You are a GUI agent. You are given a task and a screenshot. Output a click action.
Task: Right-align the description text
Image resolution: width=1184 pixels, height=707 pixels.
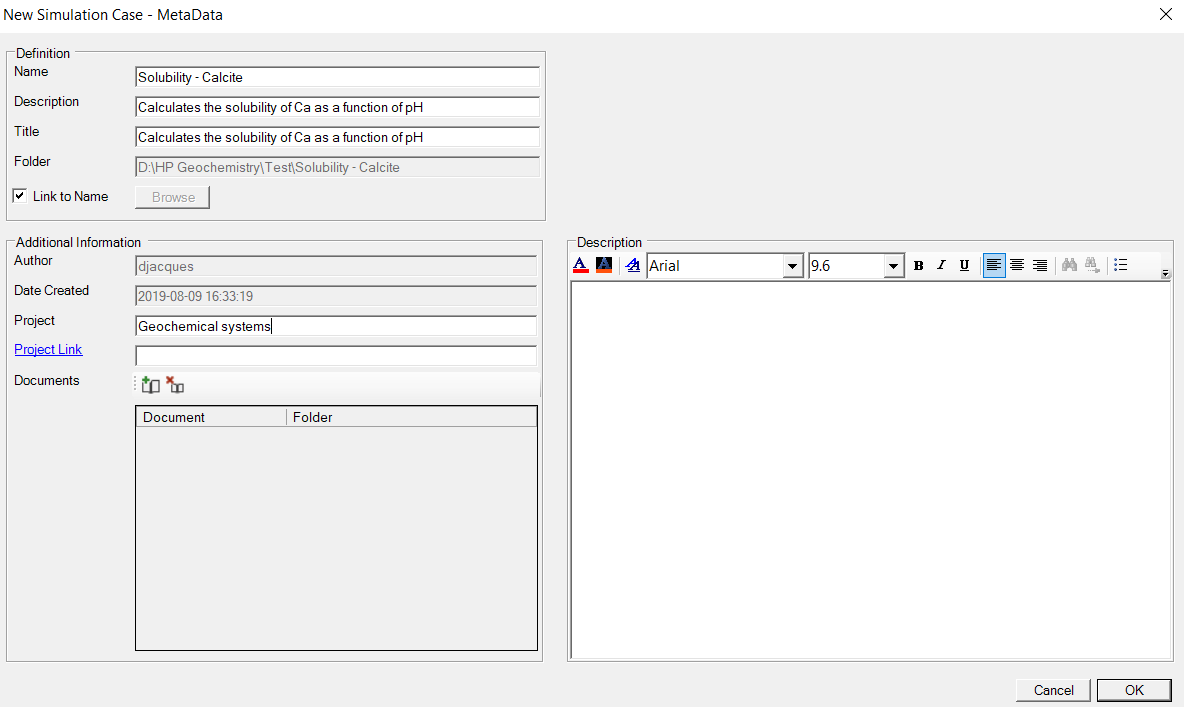1040,266
